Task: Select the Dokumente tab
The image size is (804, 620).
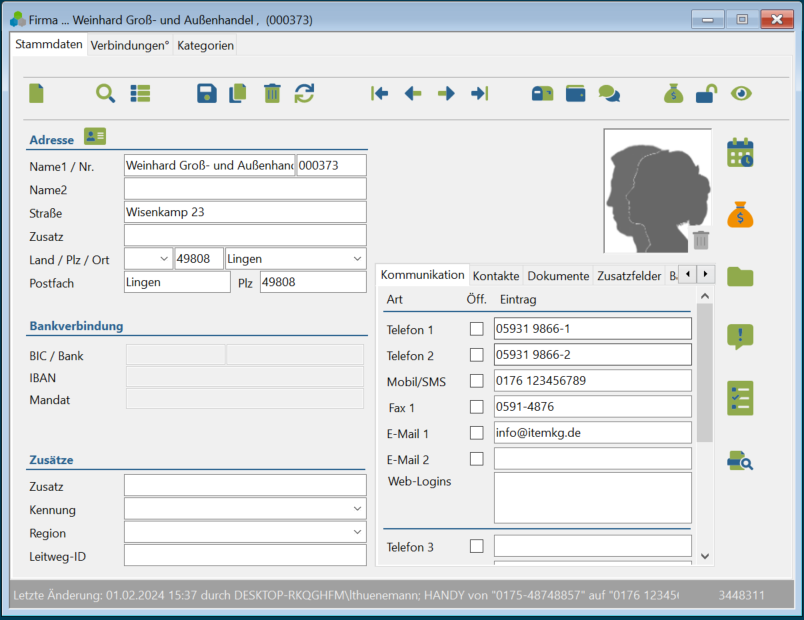Action: point(558,276)
